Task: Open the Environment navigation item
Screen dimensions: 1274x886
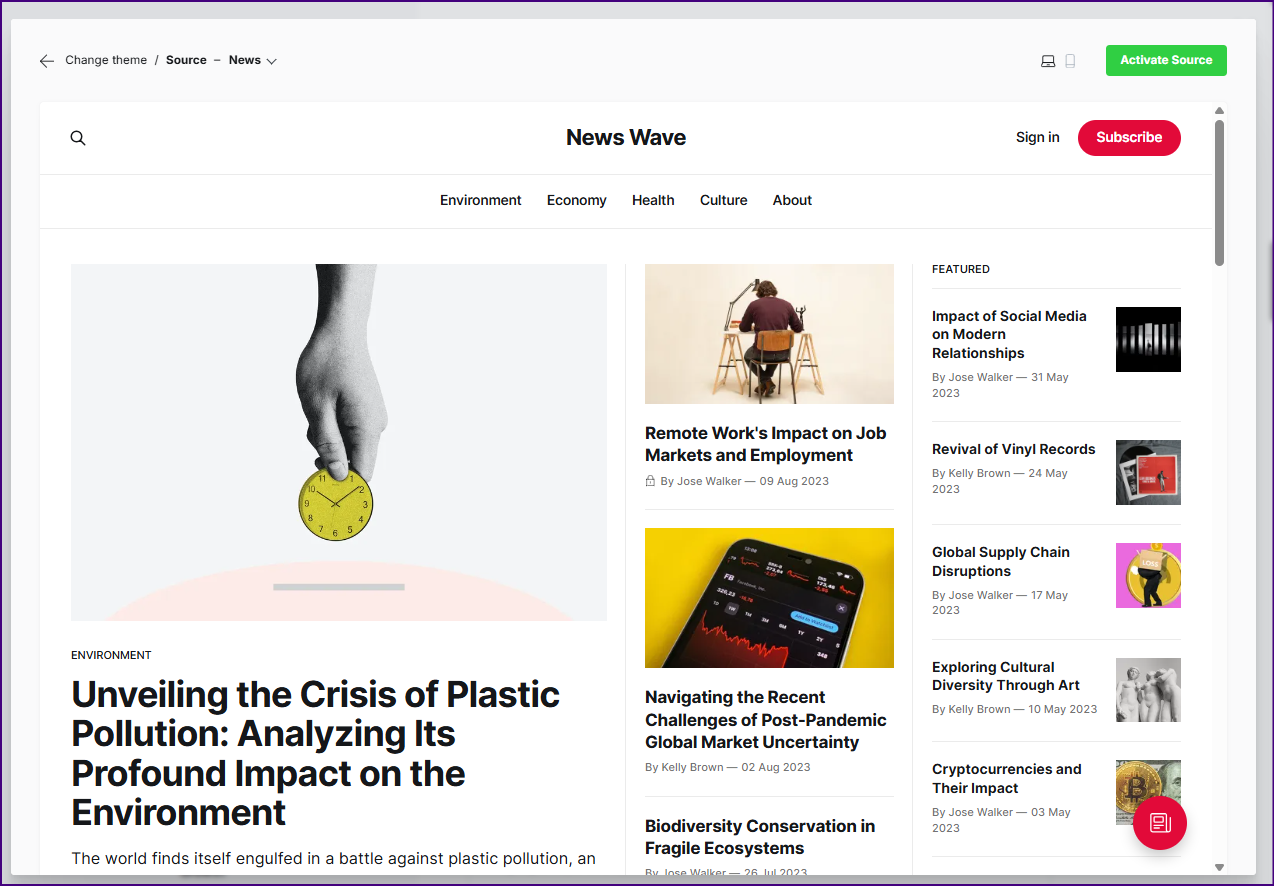Action: 481,200
